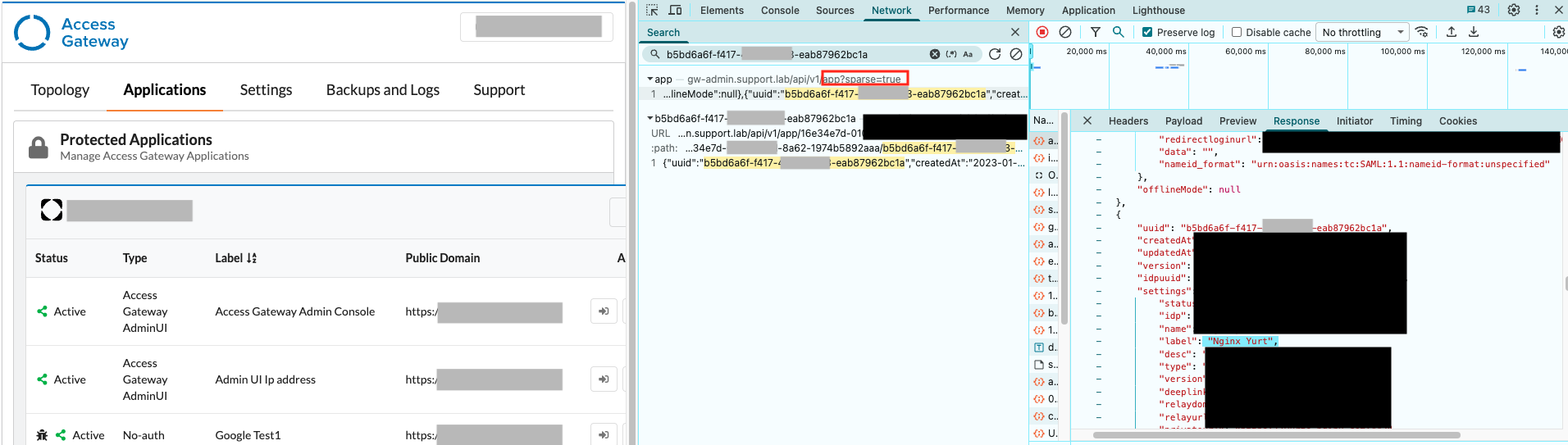Clear search results with the circle-slash icon
This screenshot has width=1568, height=445.
[1016, 54]
